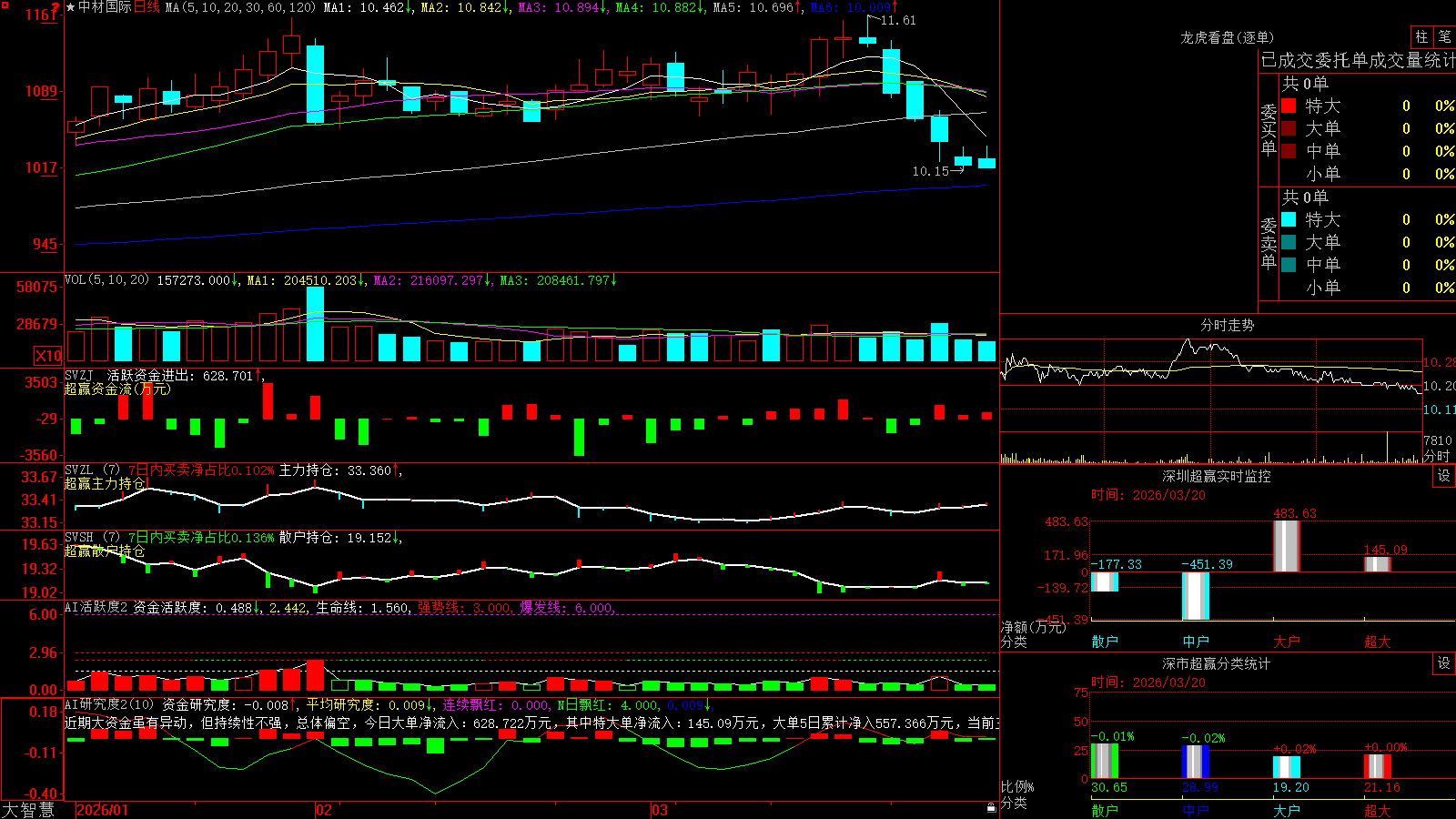Click the 02 month marker on timeline
This screenshot has height=819, width=1456.
pos(324,810)
